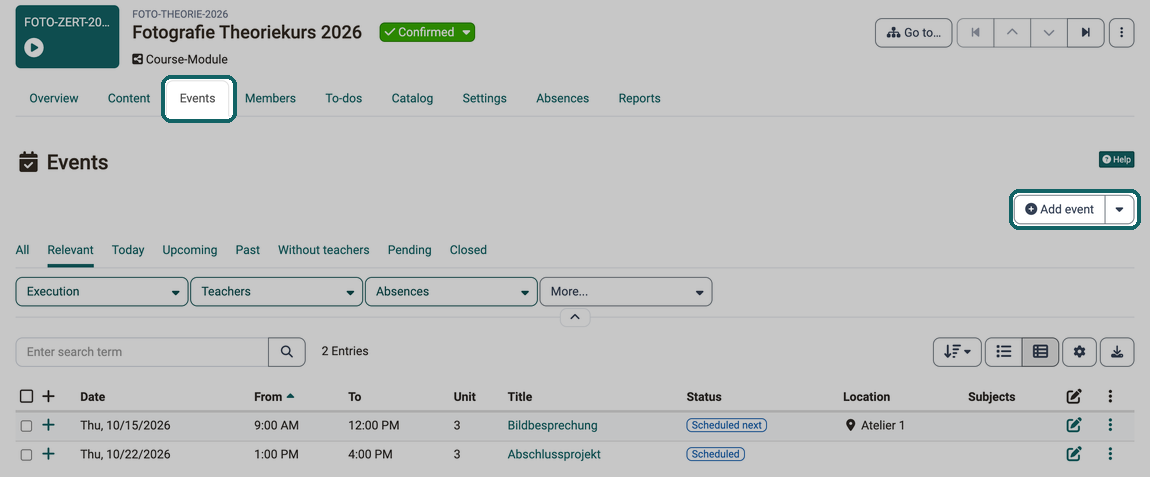Open the three-dot menu in header

click(1121, 33)
